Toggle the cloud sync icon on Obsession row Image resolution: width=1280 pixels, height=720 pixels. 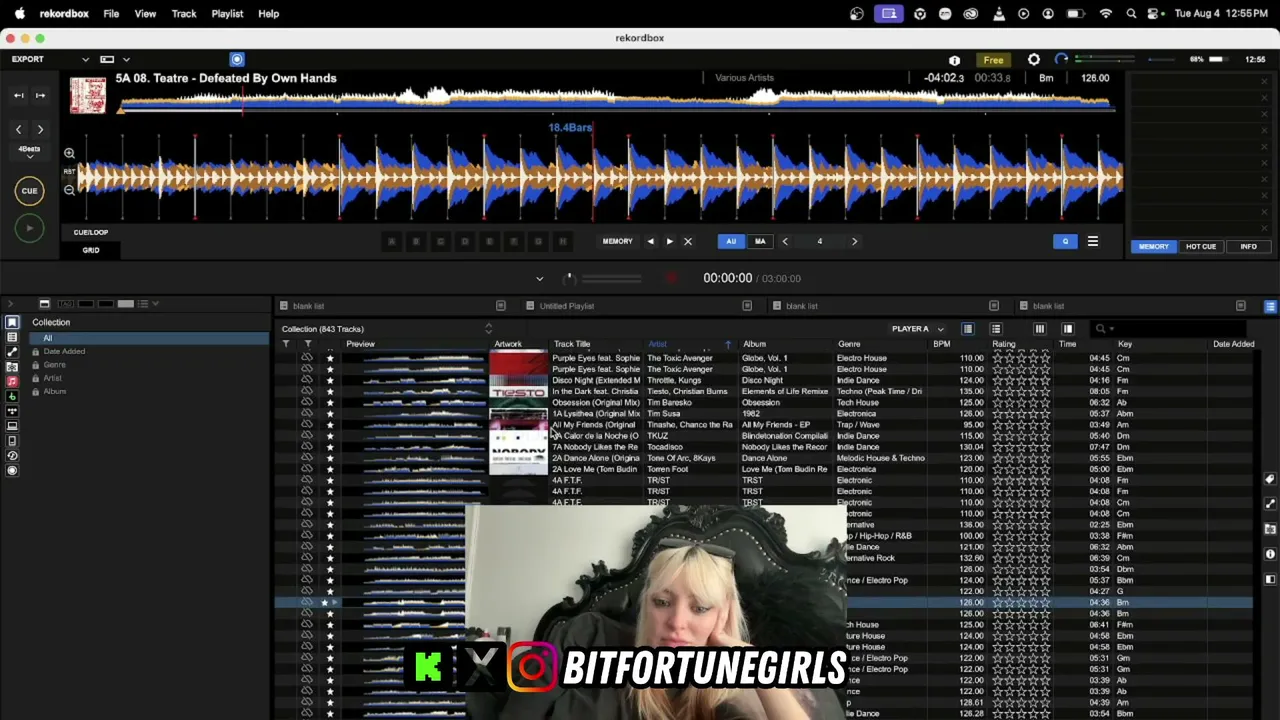pyautogui.click(x=307, y=402)
